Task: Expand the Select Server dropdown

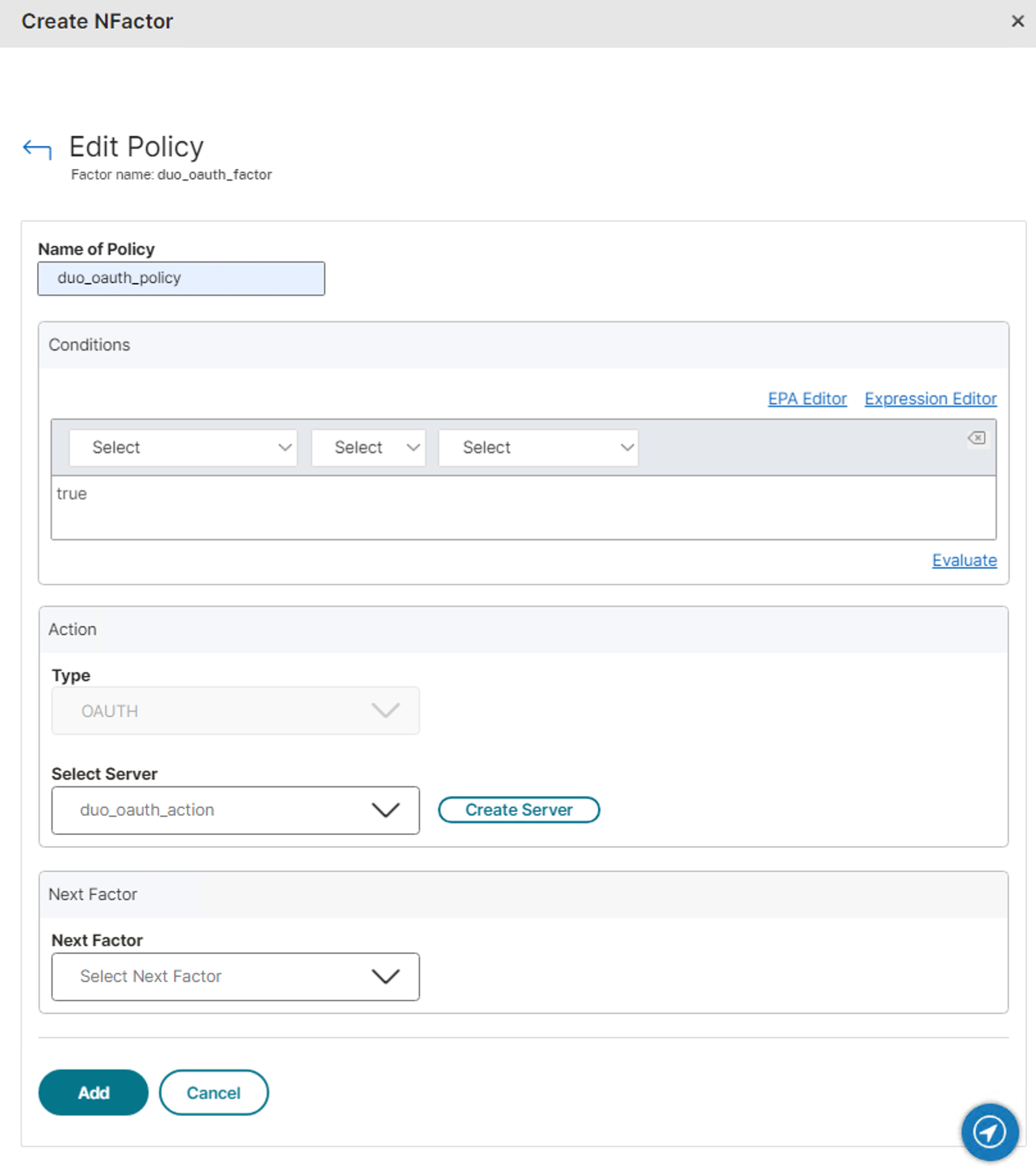Action: (235, 810)
